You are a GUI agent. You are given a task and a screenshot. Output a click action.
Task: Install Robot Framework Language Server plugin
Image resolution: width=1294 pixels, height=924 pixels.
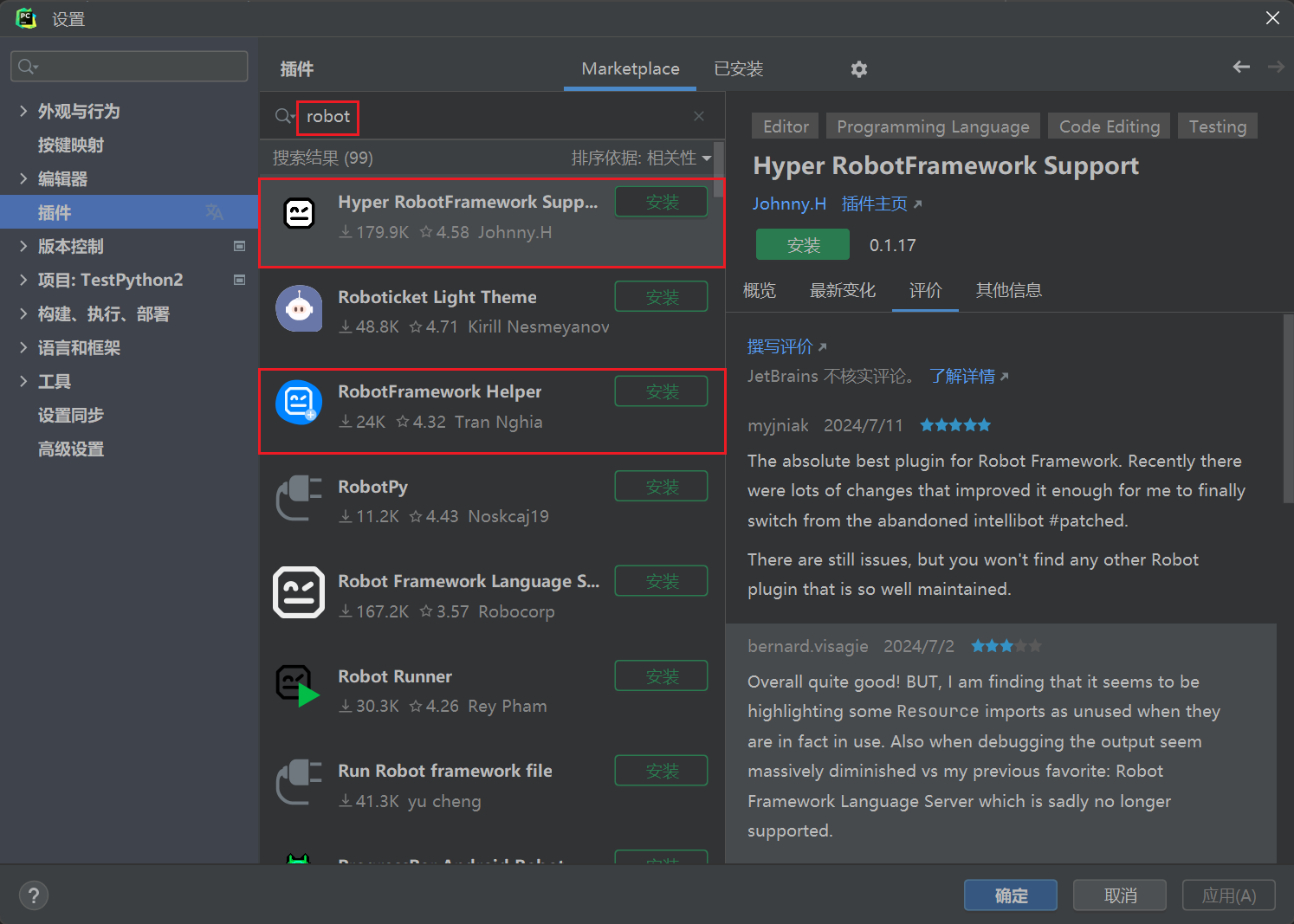coord(662,581)
